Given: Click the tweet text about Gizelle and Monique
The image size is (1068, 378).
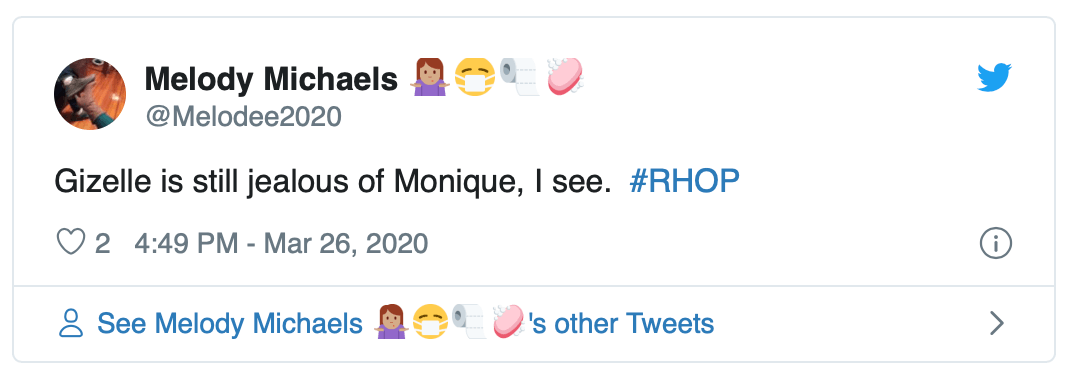Looking at the screenshot, I should [x=333, y=183].
